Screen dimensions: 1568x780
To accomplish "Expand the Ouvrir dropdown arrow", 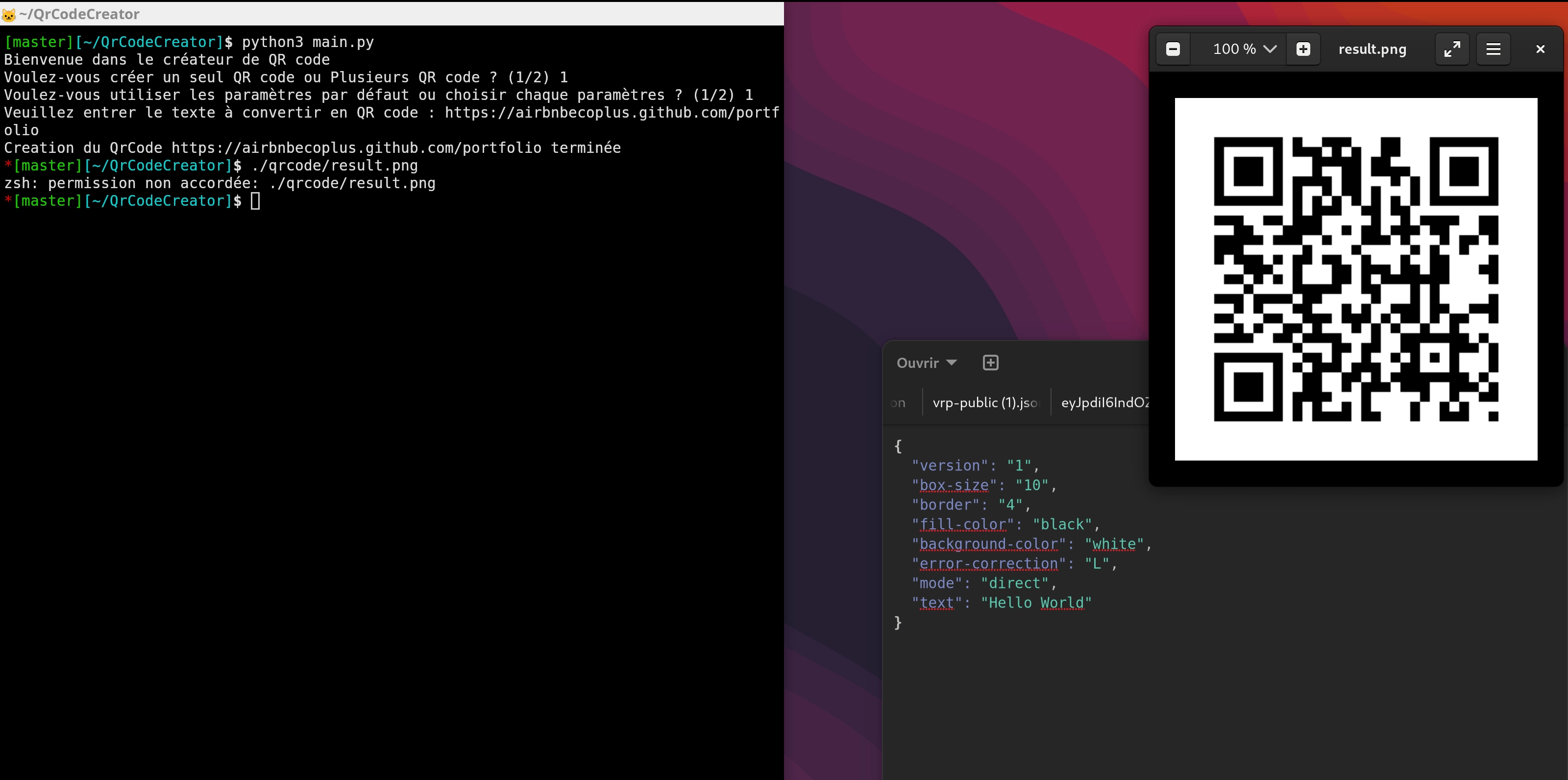I will [x=952, y=363].
